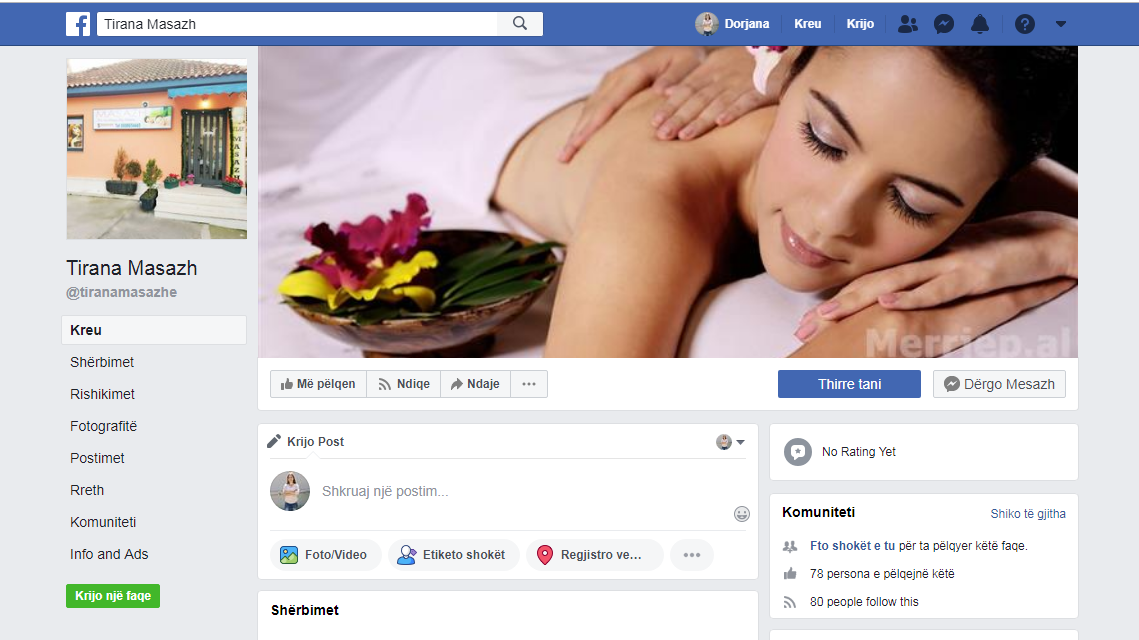Open the storefront profile picture thumbnail

157,149
